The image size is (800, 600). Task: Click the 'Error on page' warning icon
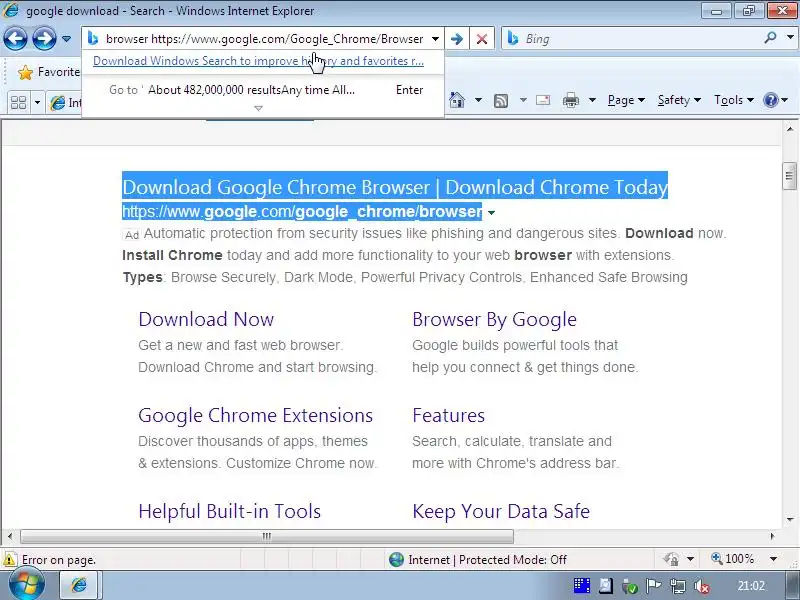[9, 560]
